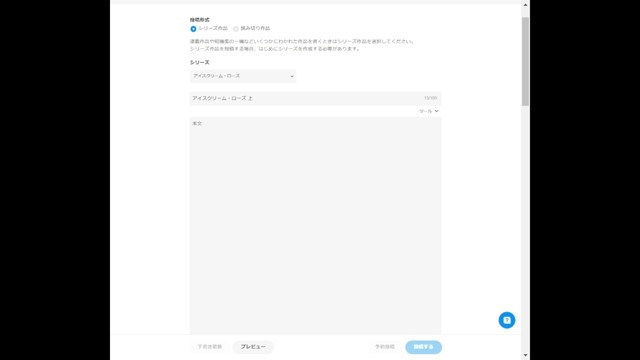Select the シリーズ作品 radio button
The image size is (640, 360).
pos(193,29)
